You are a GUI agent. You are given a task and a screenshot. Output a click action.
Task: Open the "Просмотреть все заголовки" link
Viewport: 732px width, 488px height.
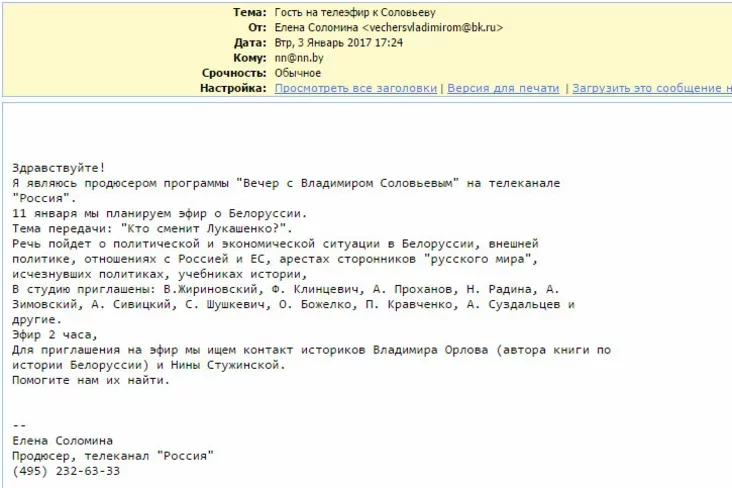(x=357, y=88)
